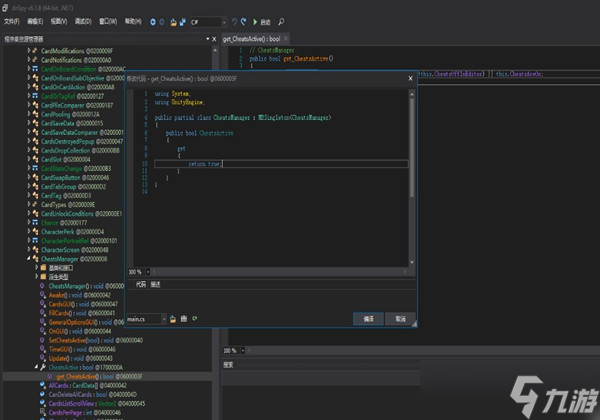Expand the CharacterScreen tree node
600x420 pixels.
pyautogui.click(x=29, y=249)
